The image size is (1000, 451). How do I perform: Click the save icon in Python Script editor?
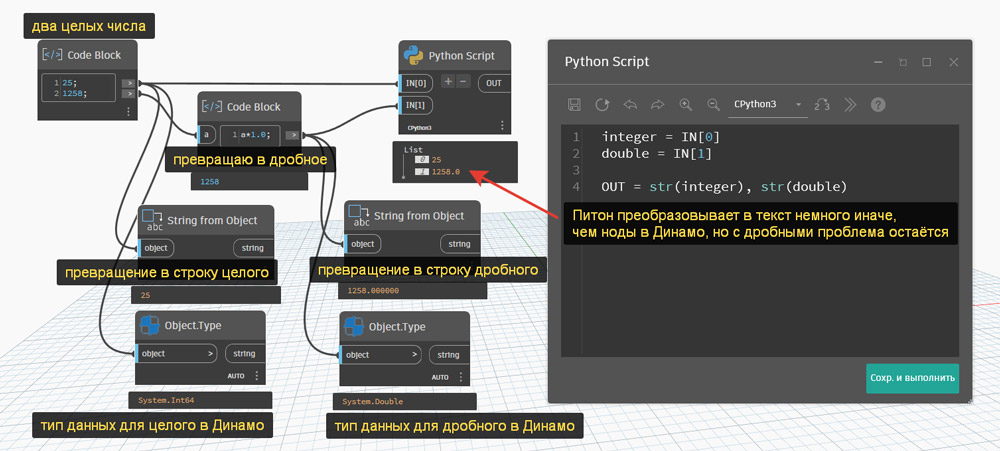574,104
